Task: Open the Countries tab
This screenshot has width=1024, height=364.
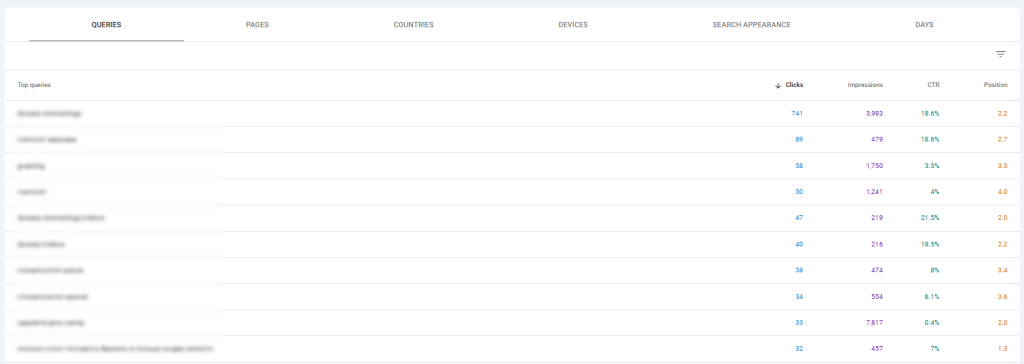Action: click(413, 25)
